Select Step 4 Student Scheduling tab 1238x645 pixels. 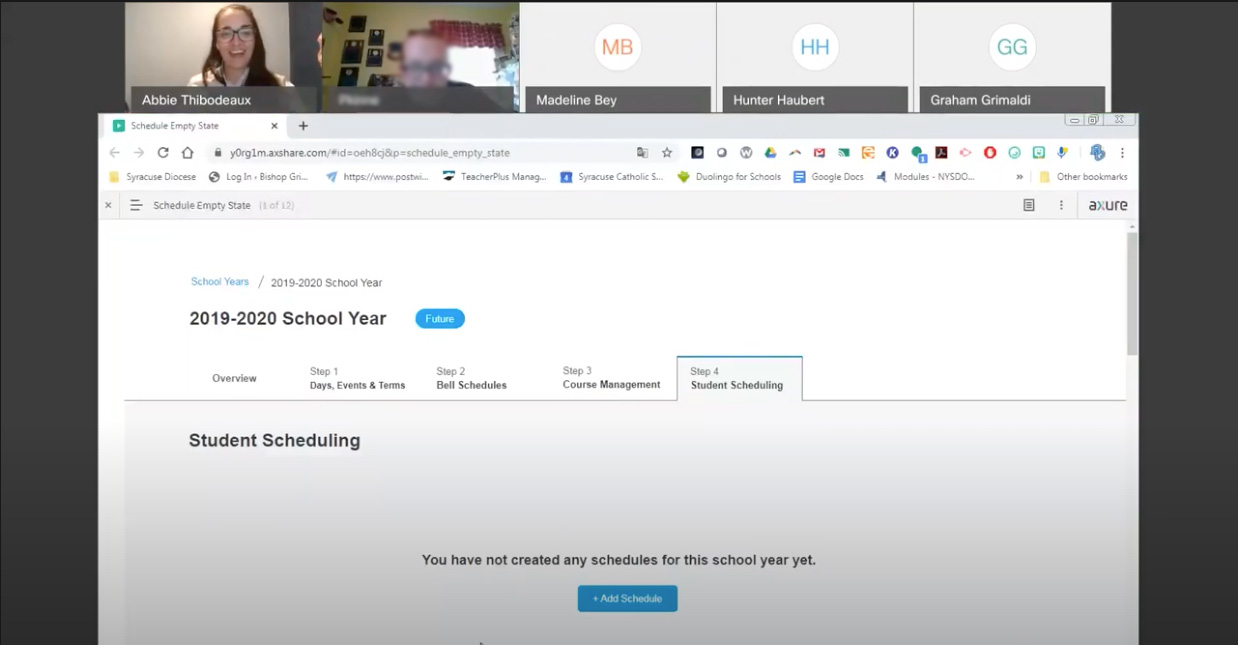[739, 378]
